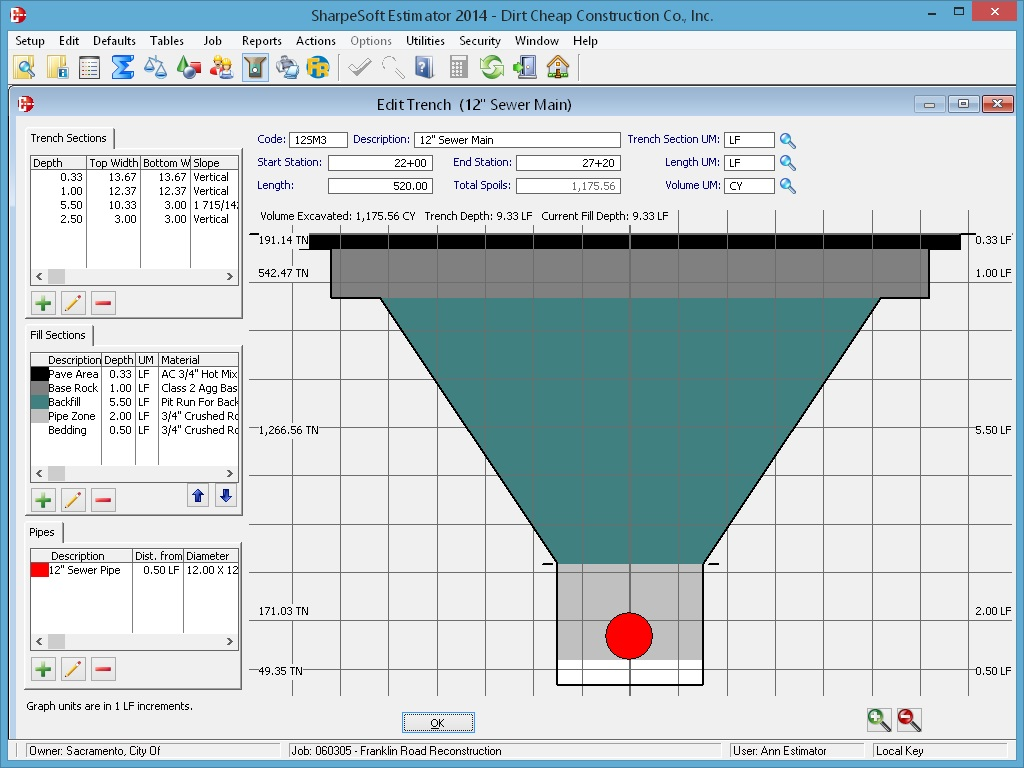Open the Length UM lookup magnifier

click(x=787, y=163)
